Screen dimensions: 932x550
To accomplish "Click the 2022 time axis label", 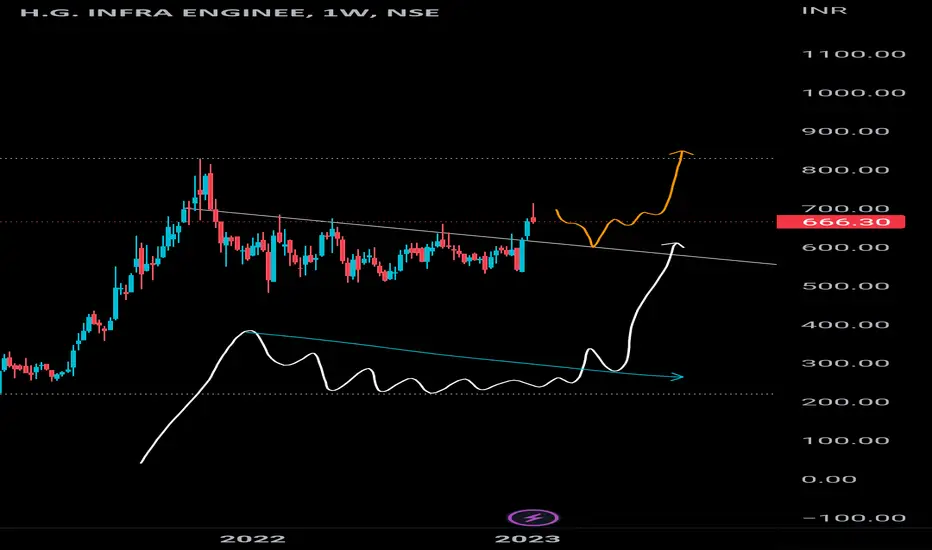I will coord(253,539).
